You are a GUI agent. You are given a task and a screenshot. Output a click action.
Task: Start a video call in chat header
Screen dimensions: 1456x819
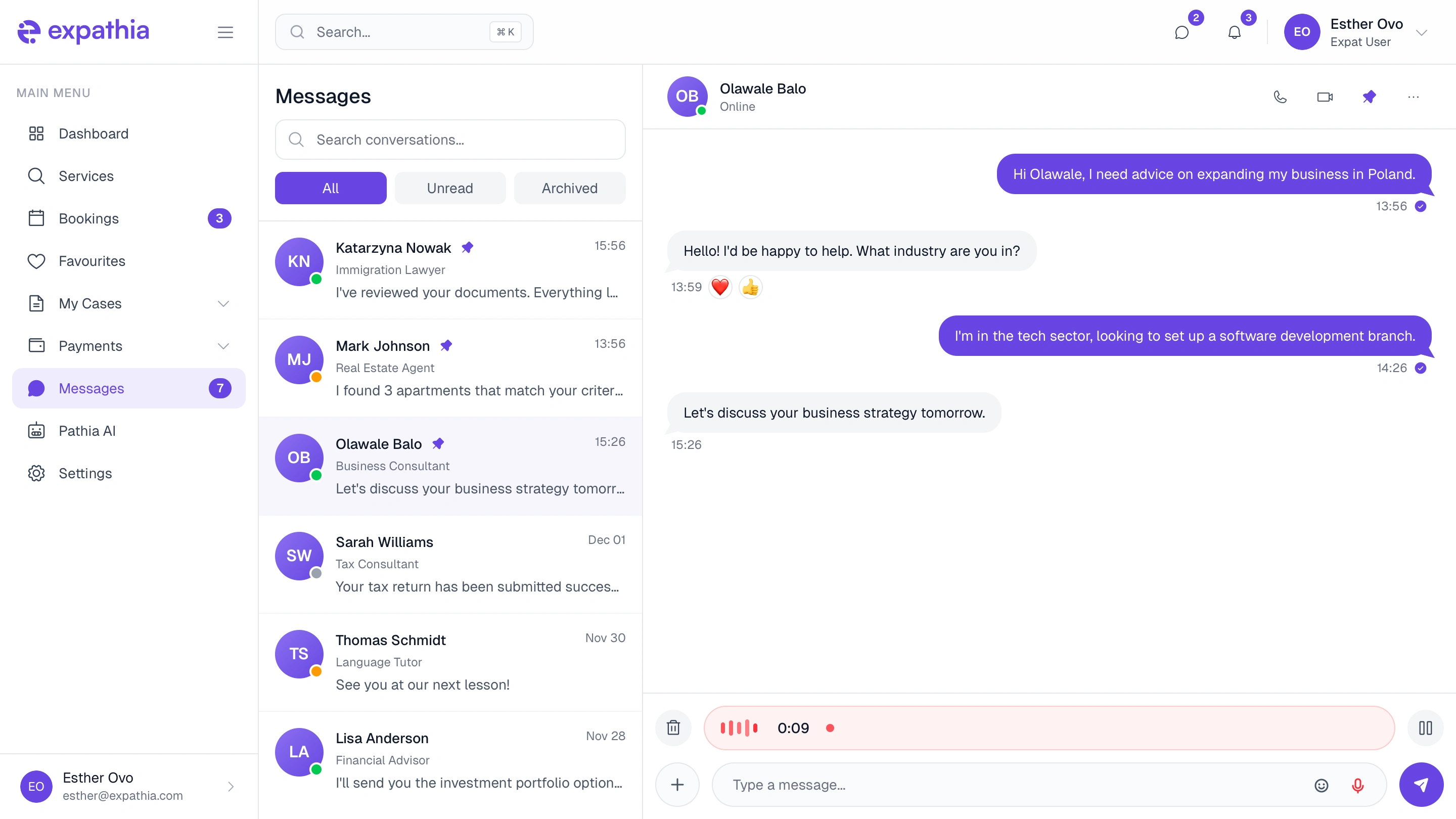1325,97
